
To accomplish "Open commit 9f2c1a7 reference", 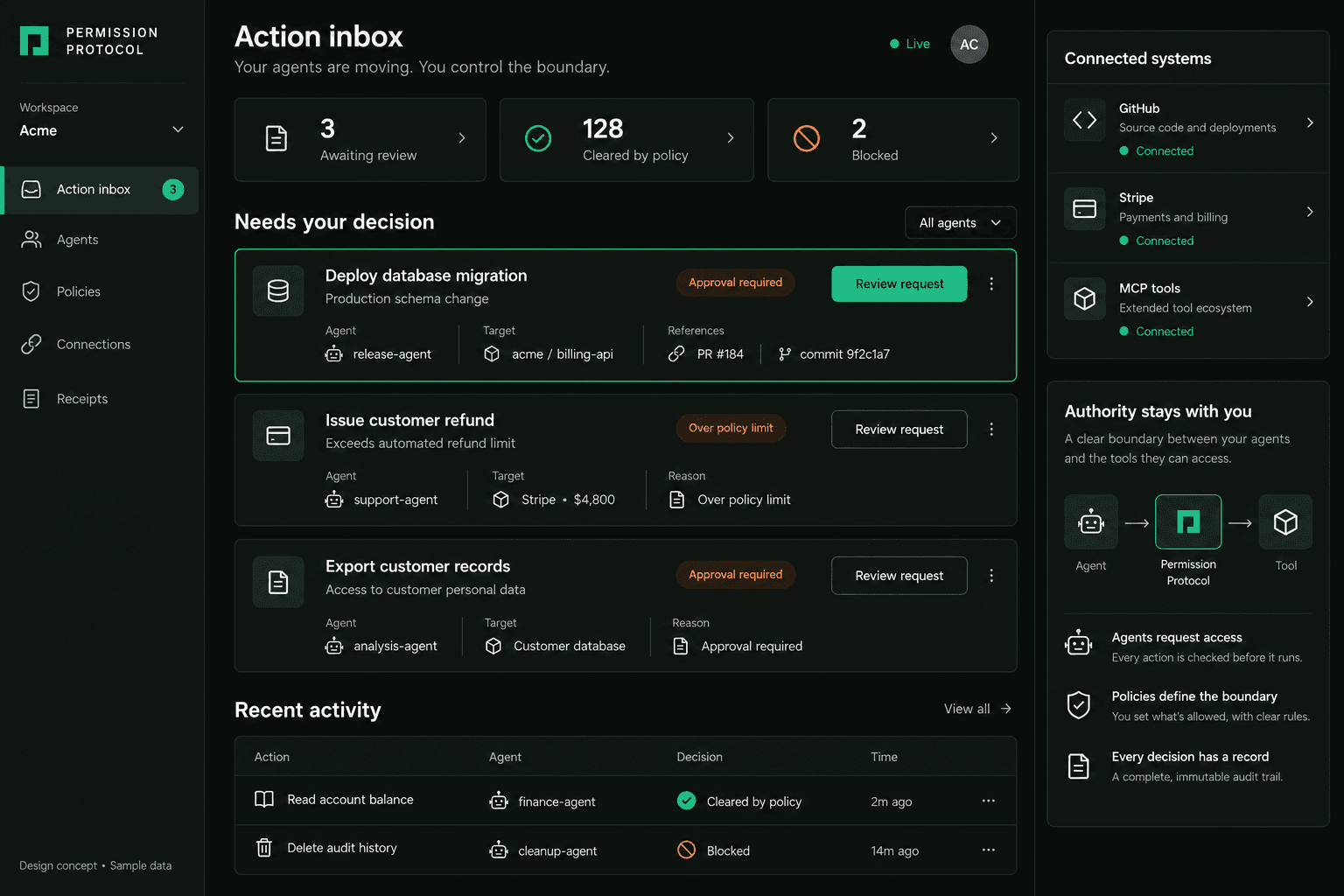I will pyautogui.click(x=844, y=354).
